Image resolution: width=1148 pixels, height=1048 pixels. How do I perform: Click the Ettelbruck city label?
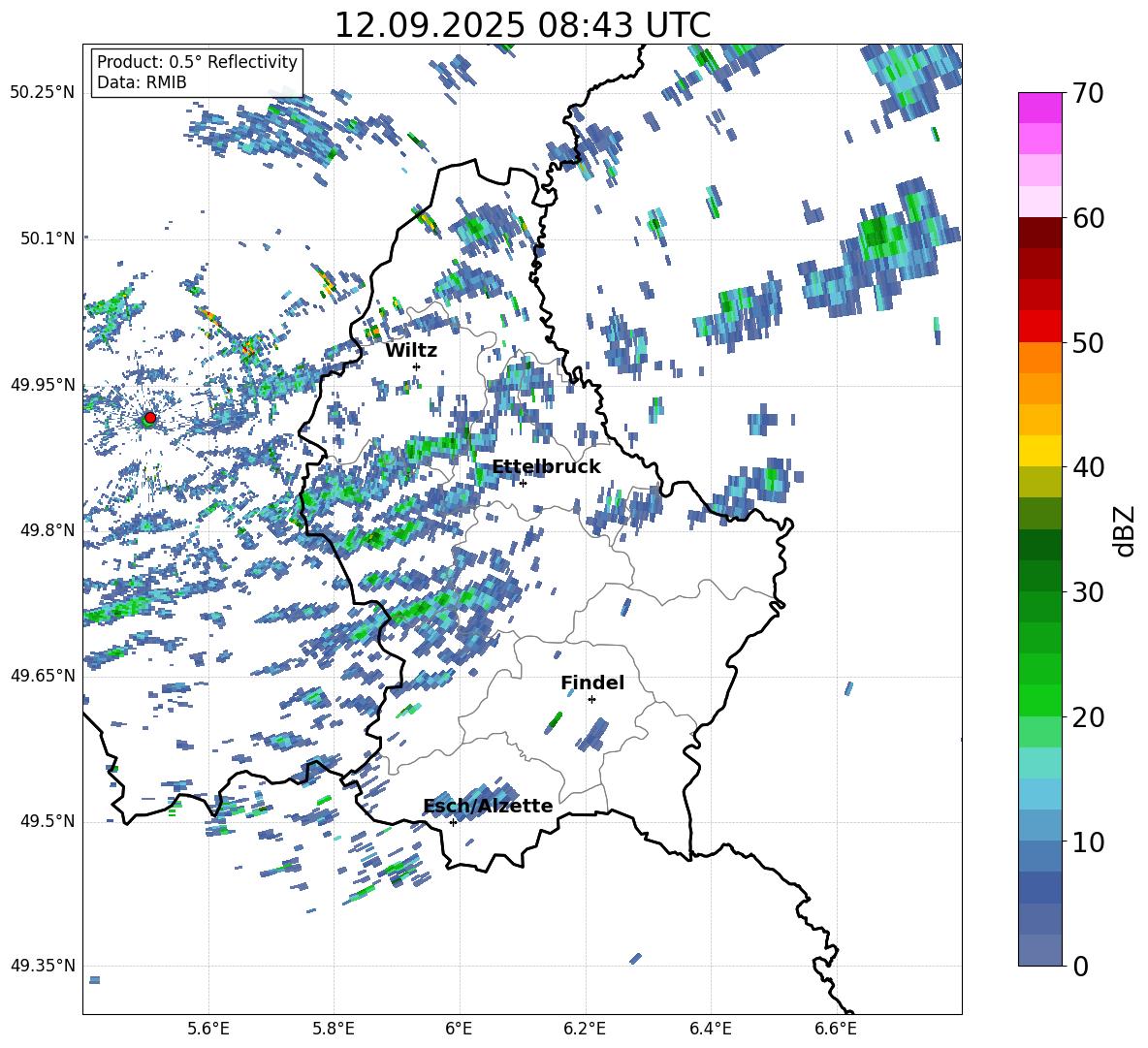(546, 467)
